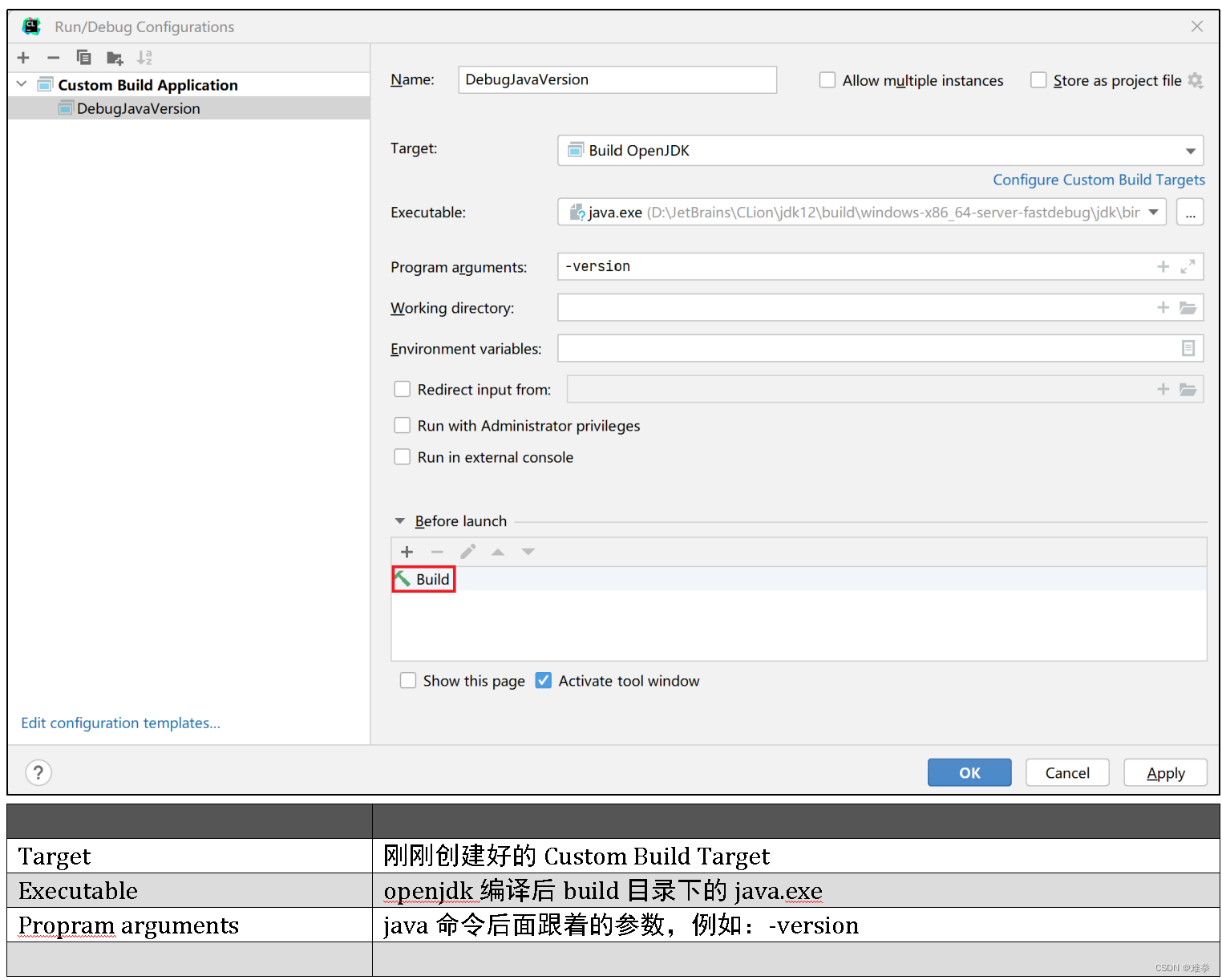Enable Run in external console
Screen dimensions: 1222x980
[403, 456]
